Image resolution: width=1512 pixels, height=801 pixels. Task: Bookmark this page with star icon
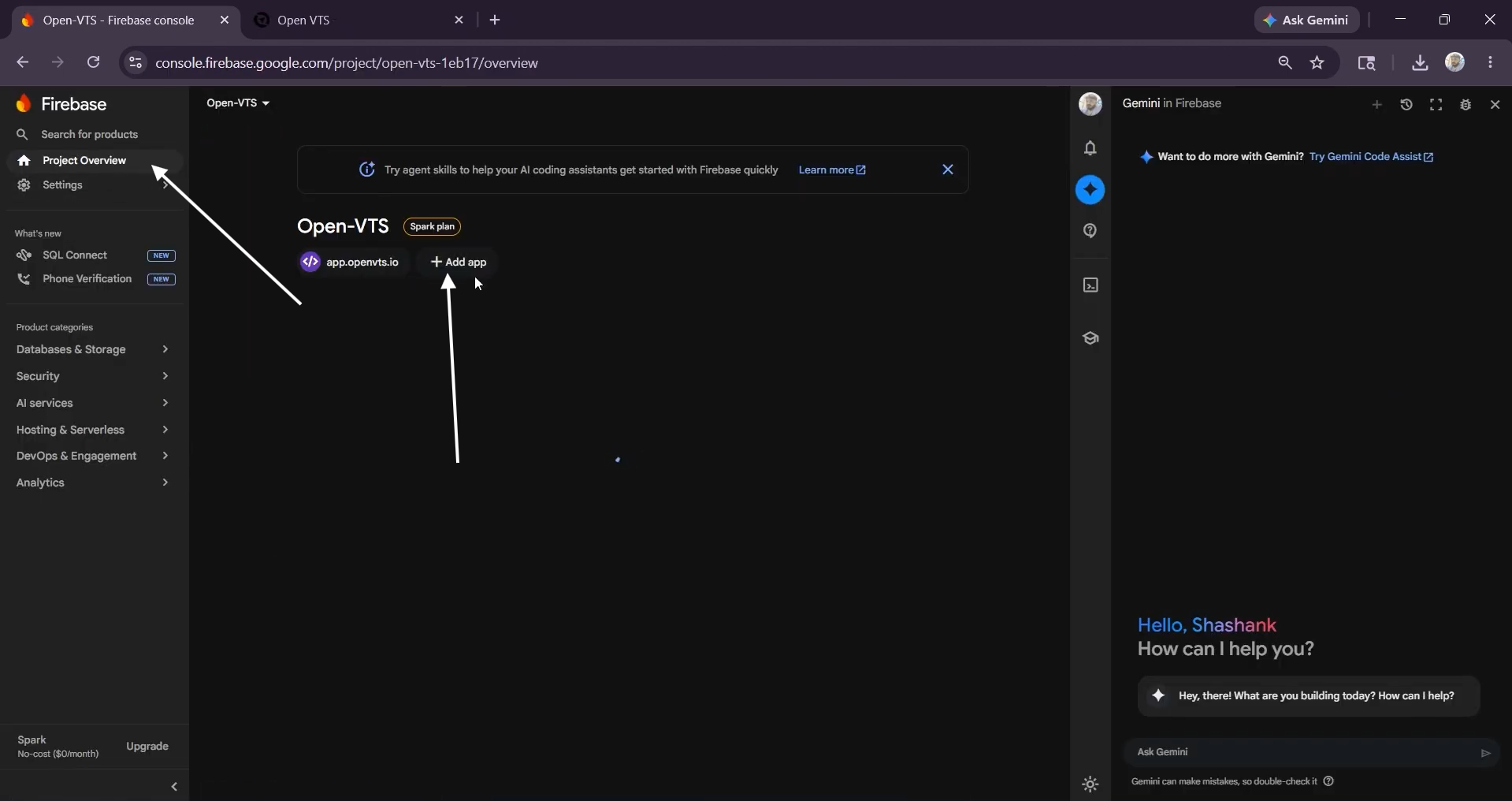coord(1317,63)
